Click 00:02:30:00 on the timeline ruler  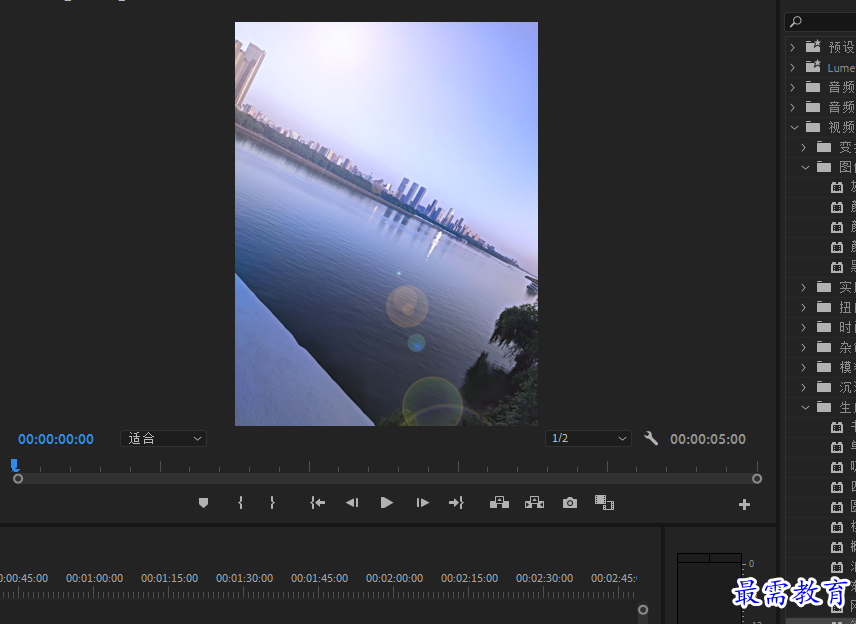[544, 578]
